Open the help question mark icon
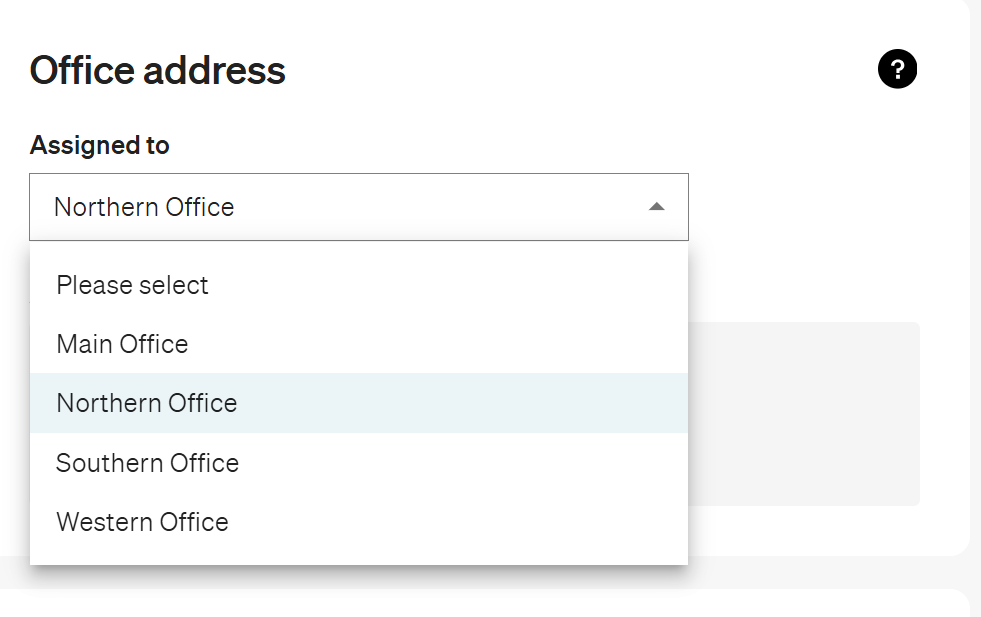 (897, 69)
